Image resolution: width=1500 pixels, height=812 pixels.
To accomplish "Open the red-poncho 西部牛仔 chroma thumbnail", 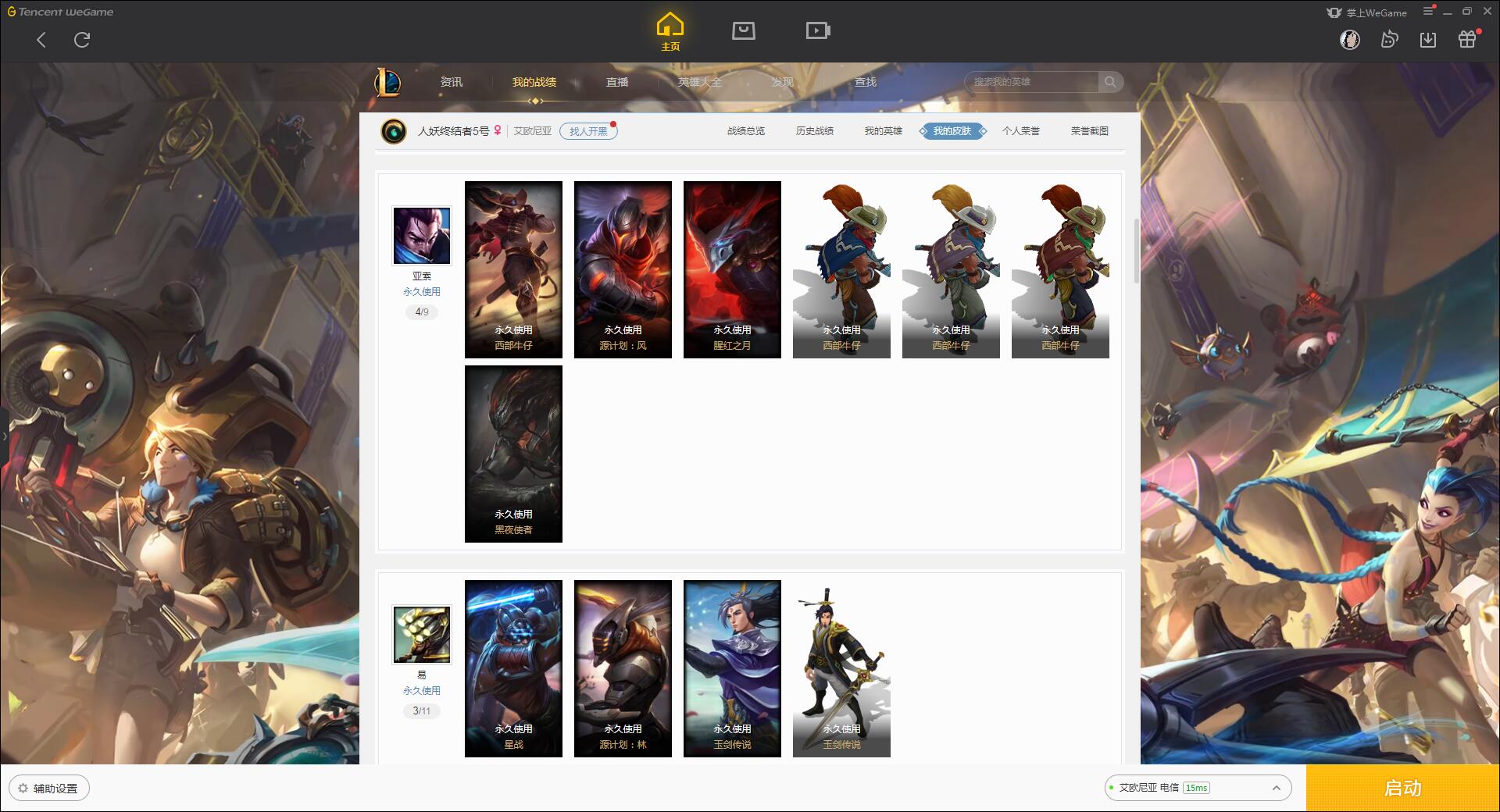I will pos(1060,269).
